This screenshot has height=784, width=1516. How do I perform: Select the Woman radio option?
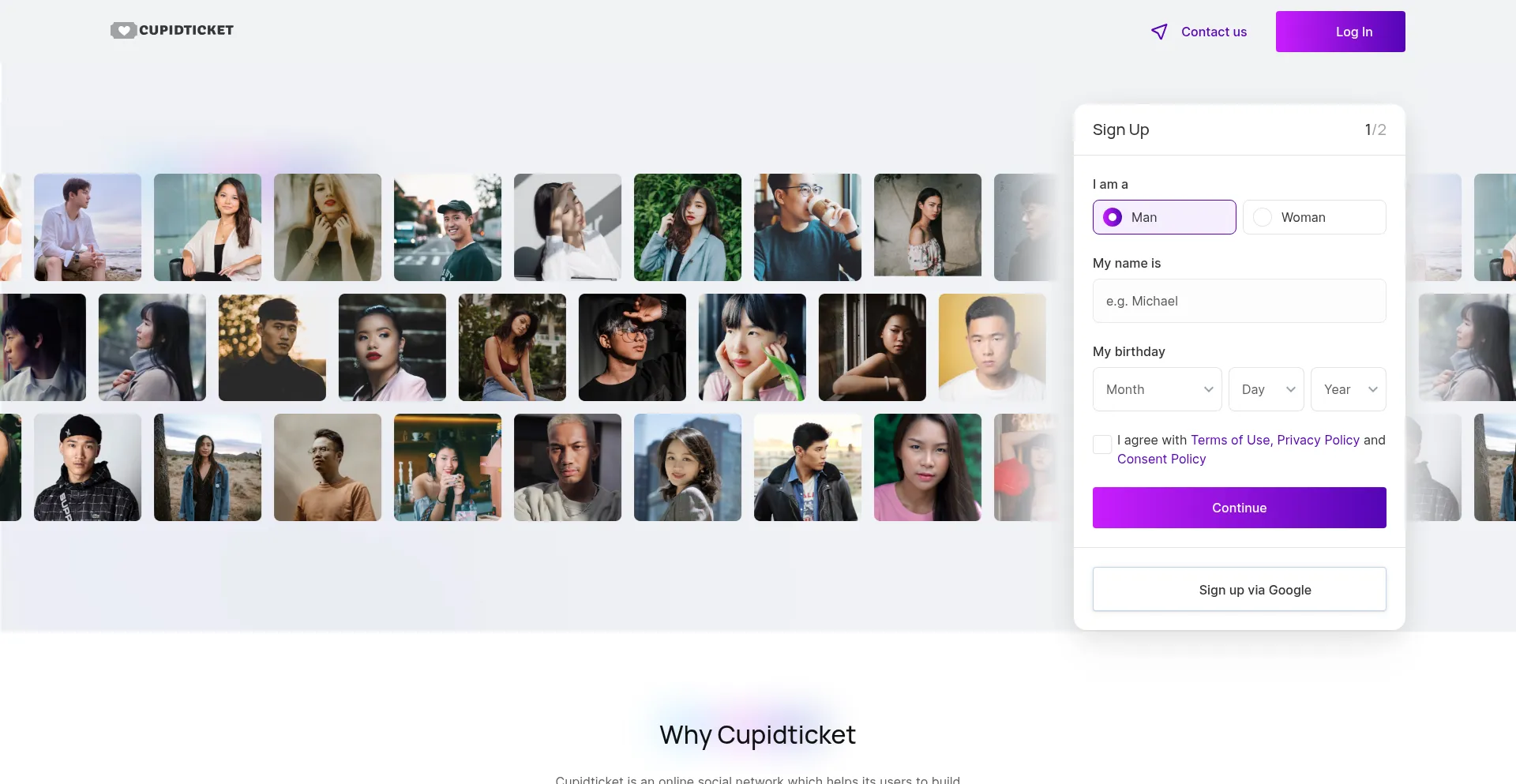[1314, 217]
